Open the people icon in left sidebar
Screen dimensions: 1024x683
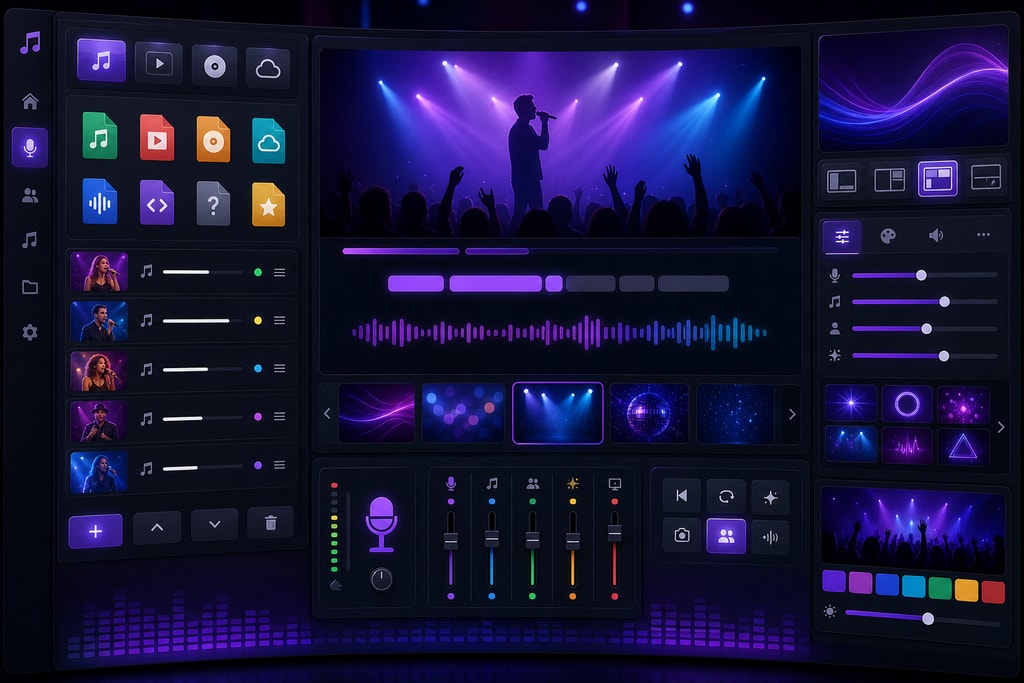[x=30, y=195]
